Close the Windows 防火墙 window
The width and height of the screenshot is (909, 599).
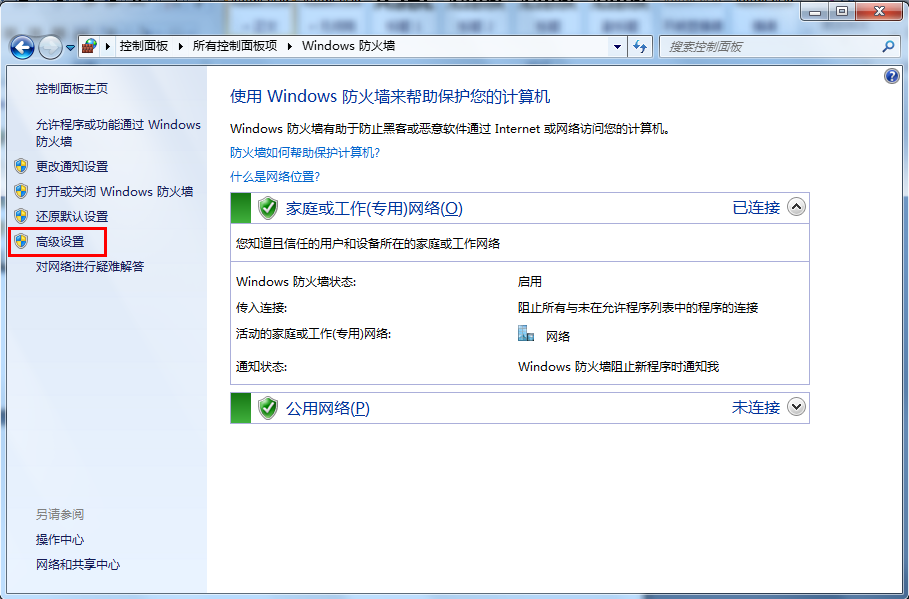coord(879,11)
